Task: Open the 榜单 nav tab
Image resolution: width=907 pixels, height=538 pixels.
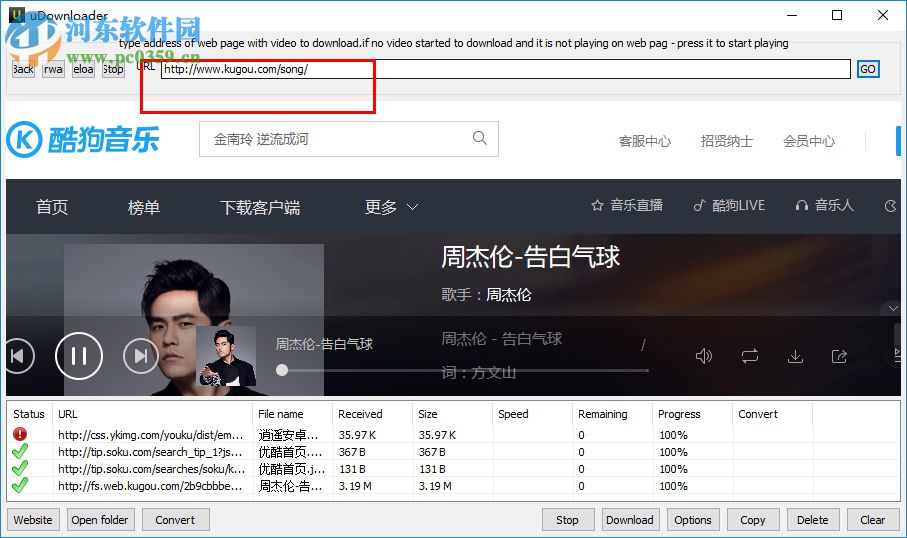Action: [143, 207]
